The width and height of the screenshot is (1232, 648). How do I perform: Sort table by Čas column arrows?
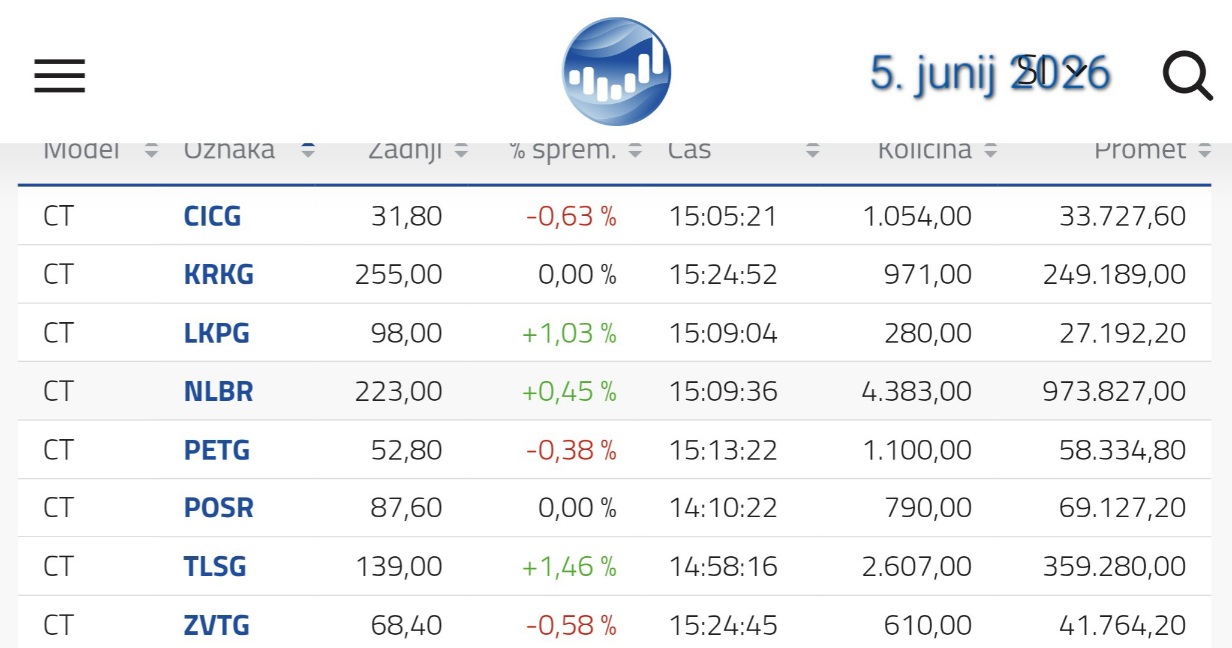coord(813,151)
